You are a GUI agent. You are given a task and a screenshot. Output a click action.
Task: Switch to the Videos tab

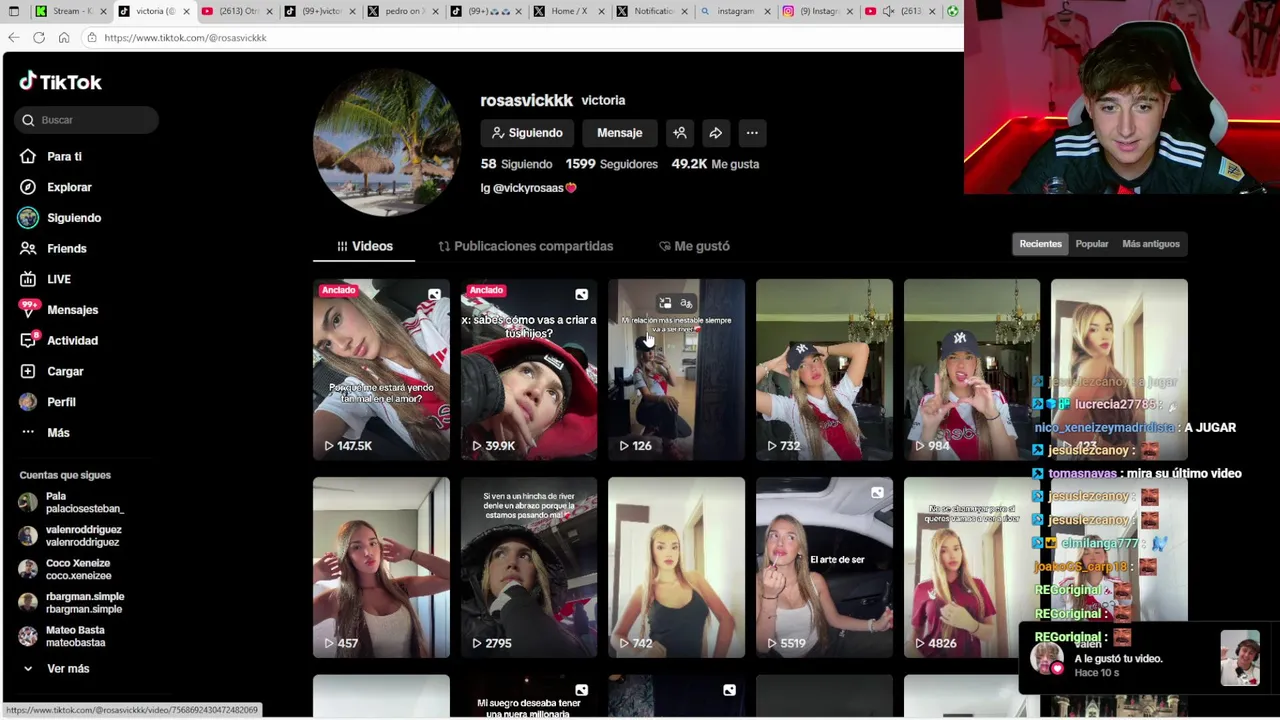364,246
